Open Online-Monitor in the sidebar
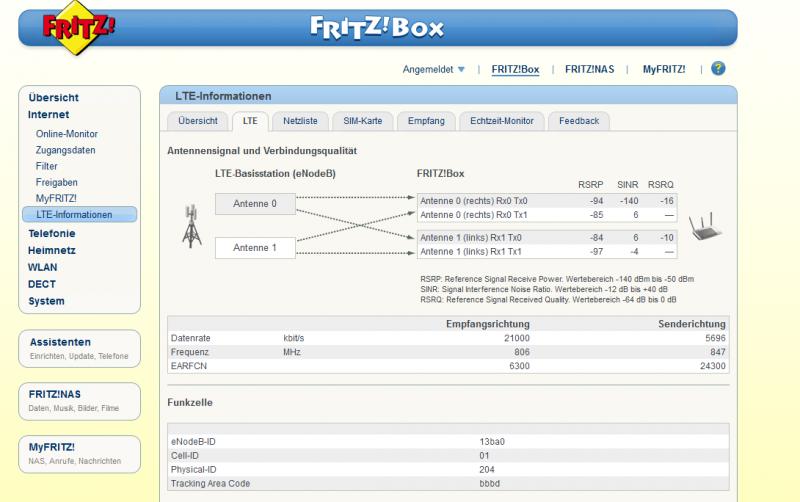The image size is (800, 502). tap(67, 134)
